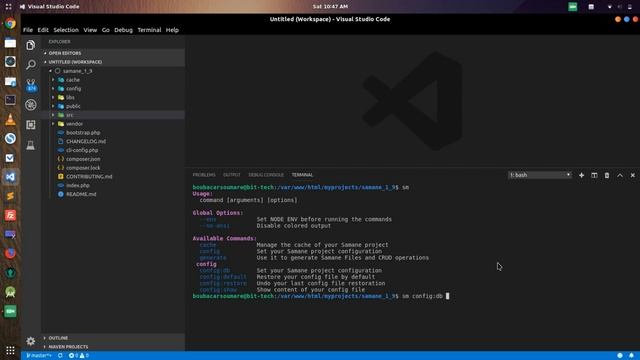Open the Terminal menu

pyautogui.click(x=149, y=30)
